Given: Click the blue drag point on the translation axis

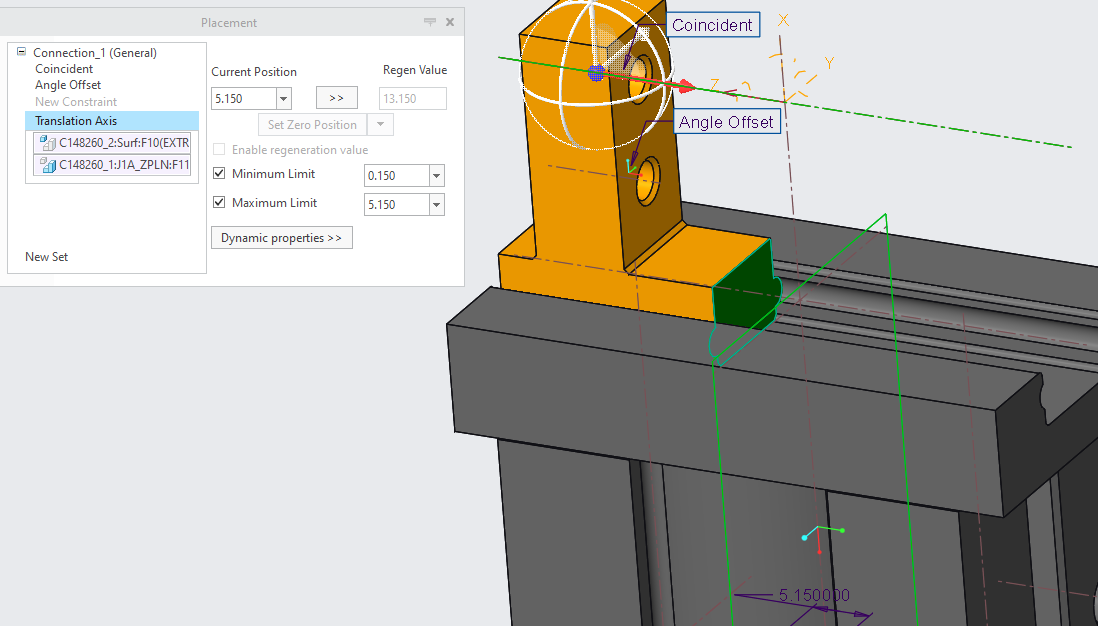Looking at the screenshot, I should (x=597, y=71).
